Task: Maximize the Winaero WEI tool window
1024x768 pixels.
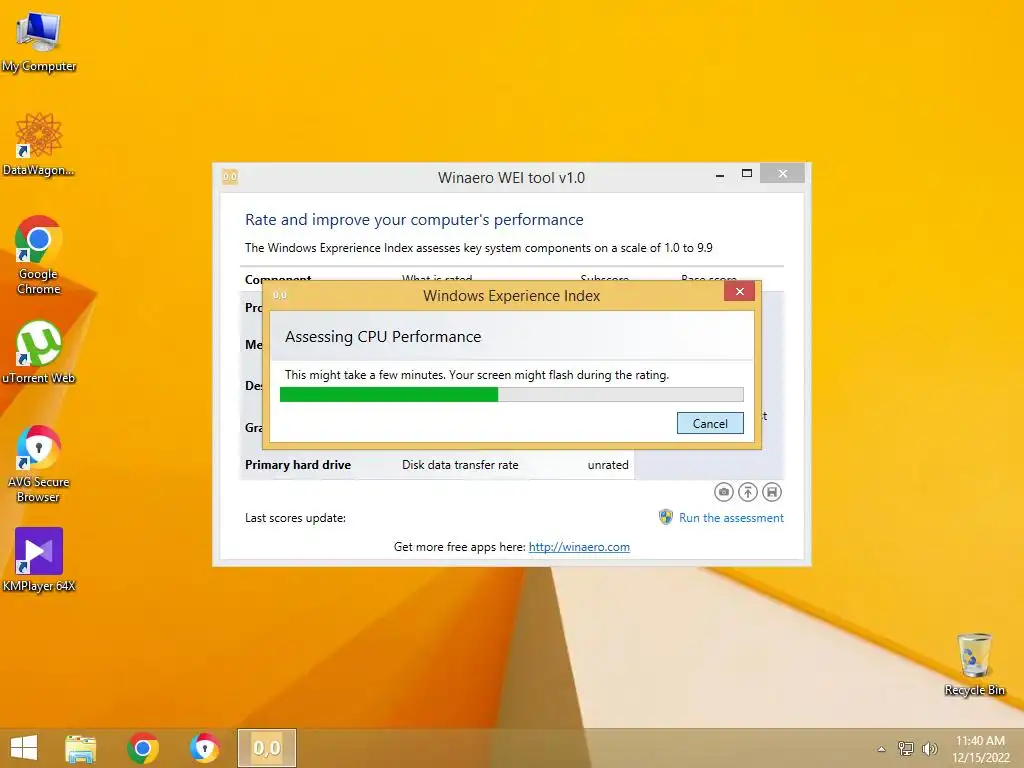Action: pos(747,173)
